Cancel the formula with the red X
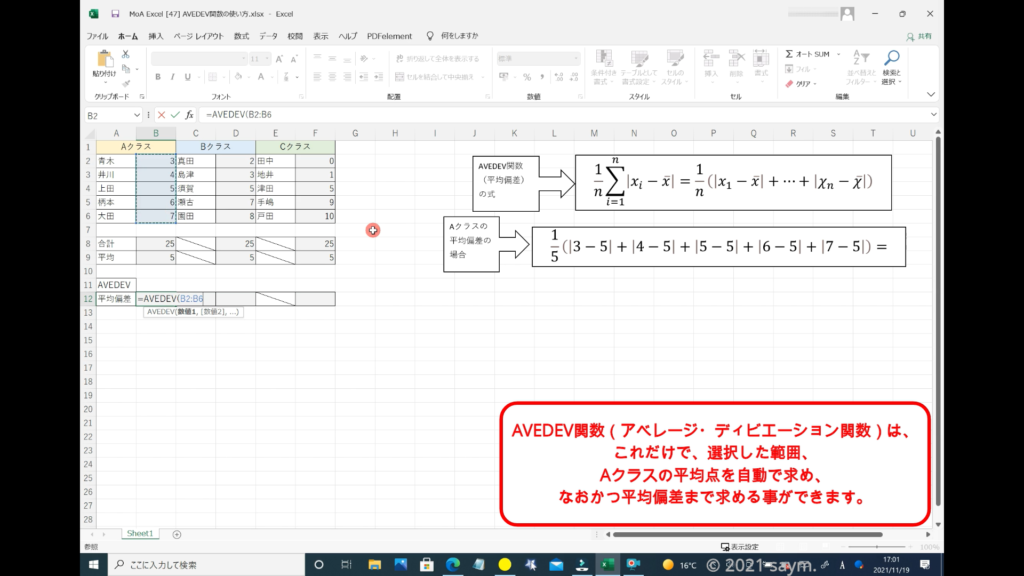Image resolution: width=1024 pixels, height=576 pixels. point(161,115)
